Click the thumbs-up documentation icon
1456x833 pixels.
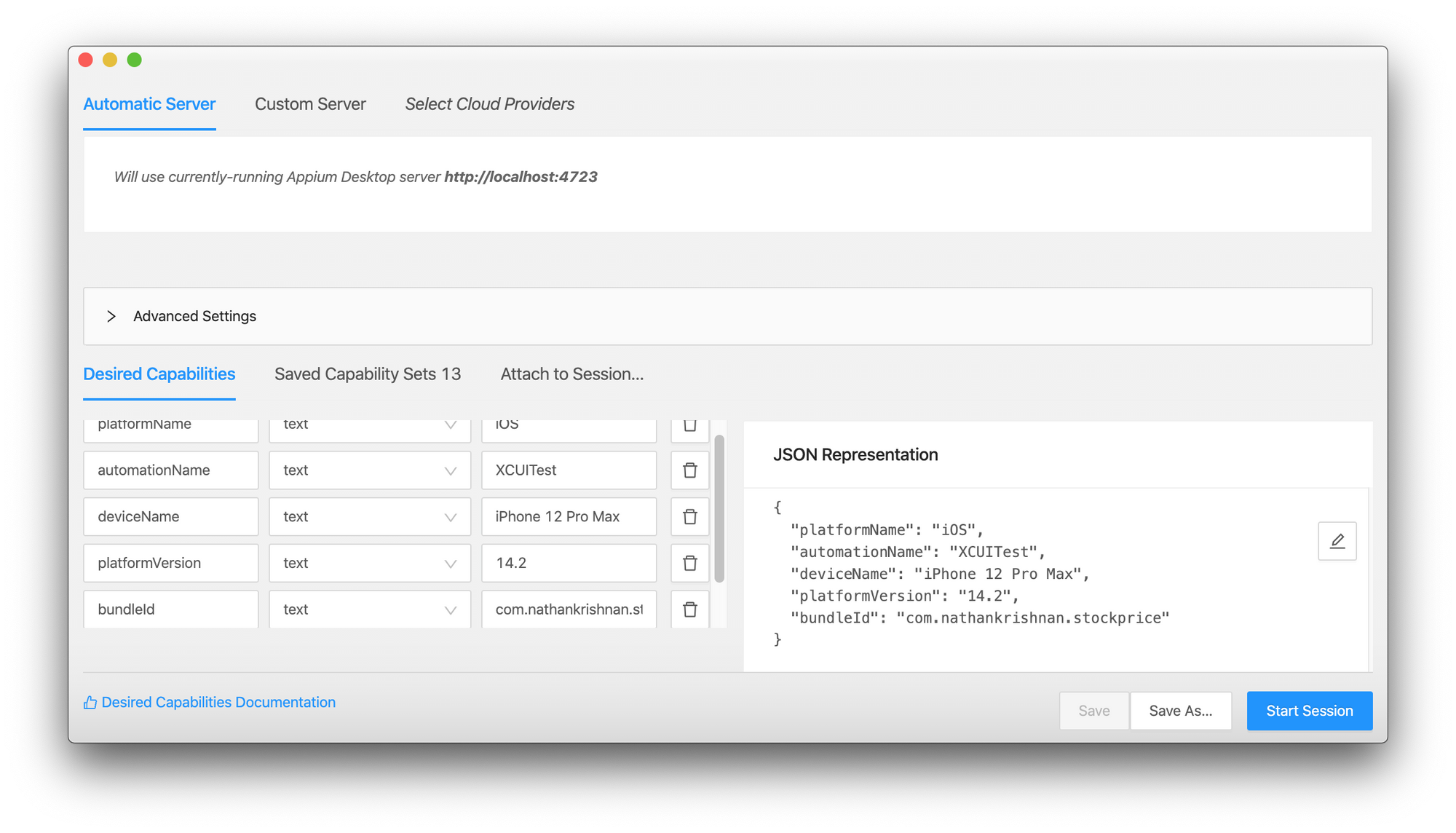[x=90, y=703]
